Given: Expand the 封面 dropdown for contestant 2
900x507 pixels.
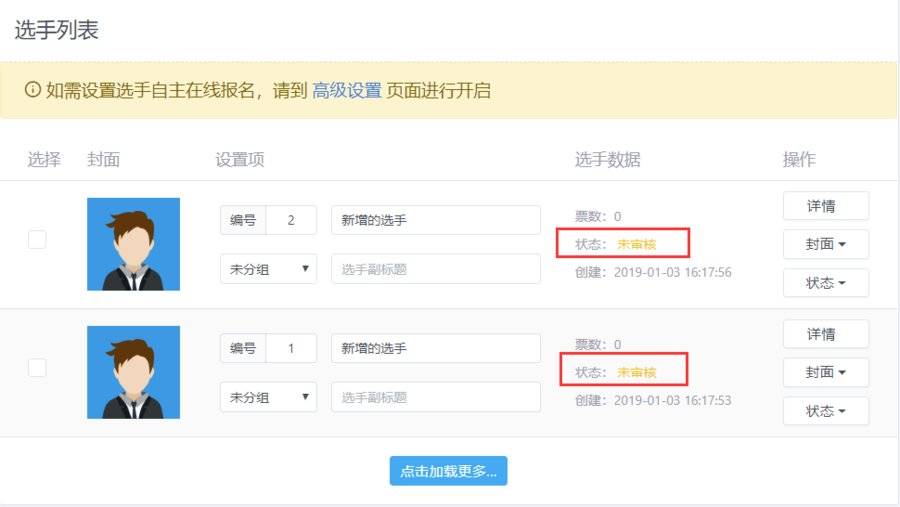Looking at the screenshot, I should coord(825,244).
